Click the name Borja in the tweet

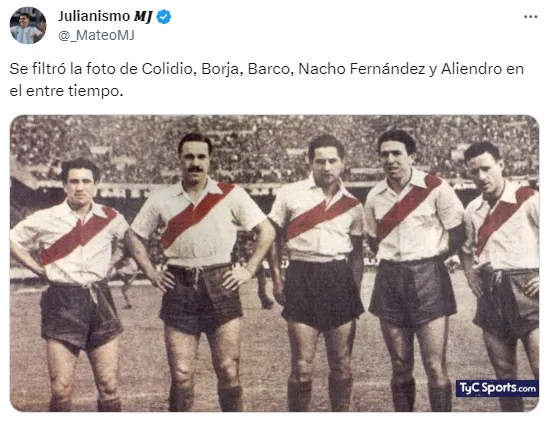(x=222, y=69)
